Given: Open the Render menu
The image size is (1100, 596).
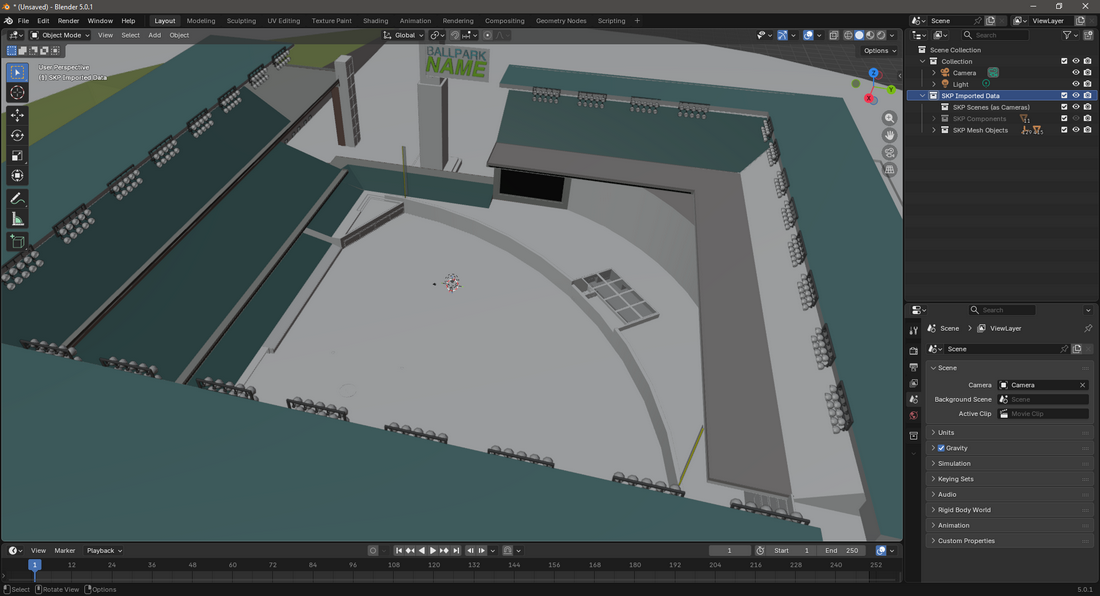Looking at the screenshot, I should 68,21.
